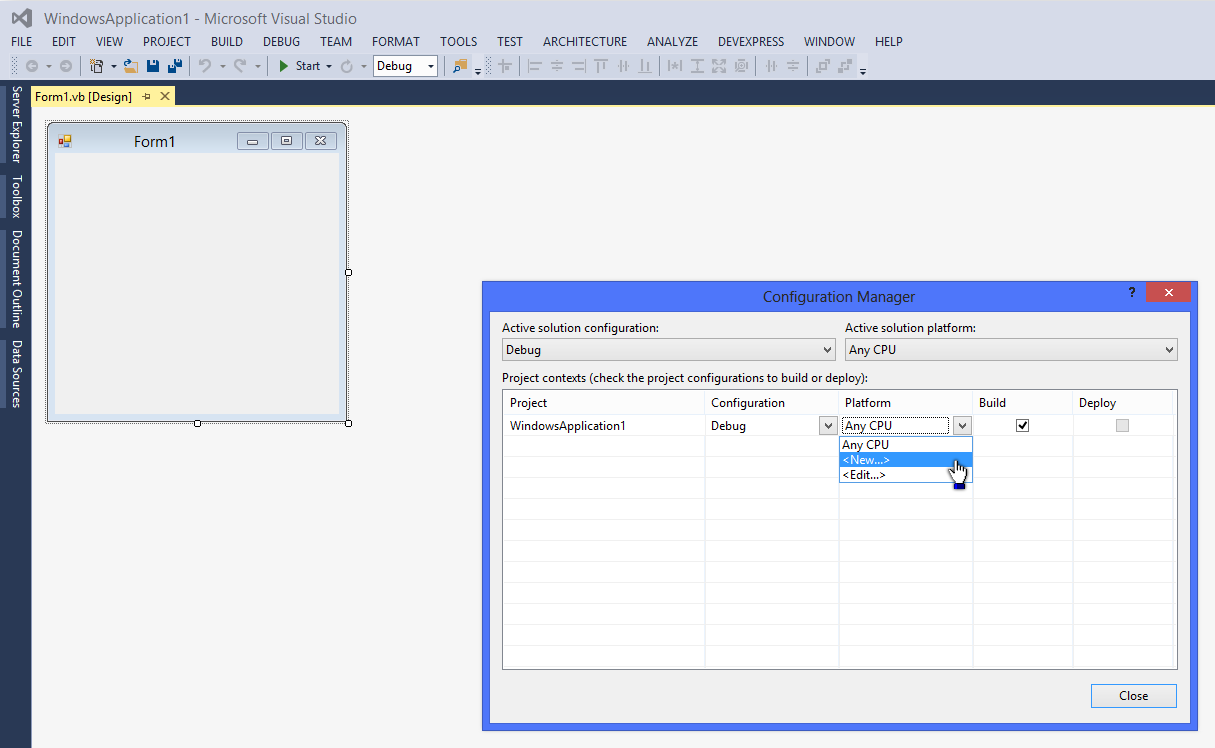
Task: Click the Close button in Configuration Manager
Action: coord(1133,696)
